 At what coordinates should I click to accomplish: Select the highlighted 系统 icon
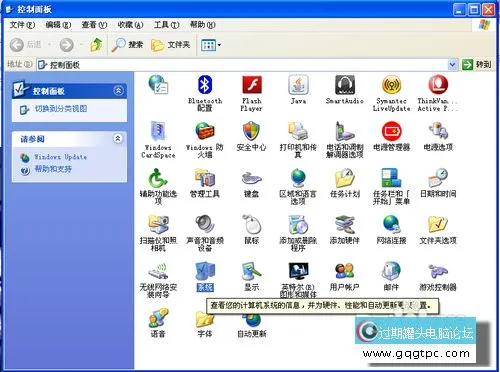click(205, 272)
